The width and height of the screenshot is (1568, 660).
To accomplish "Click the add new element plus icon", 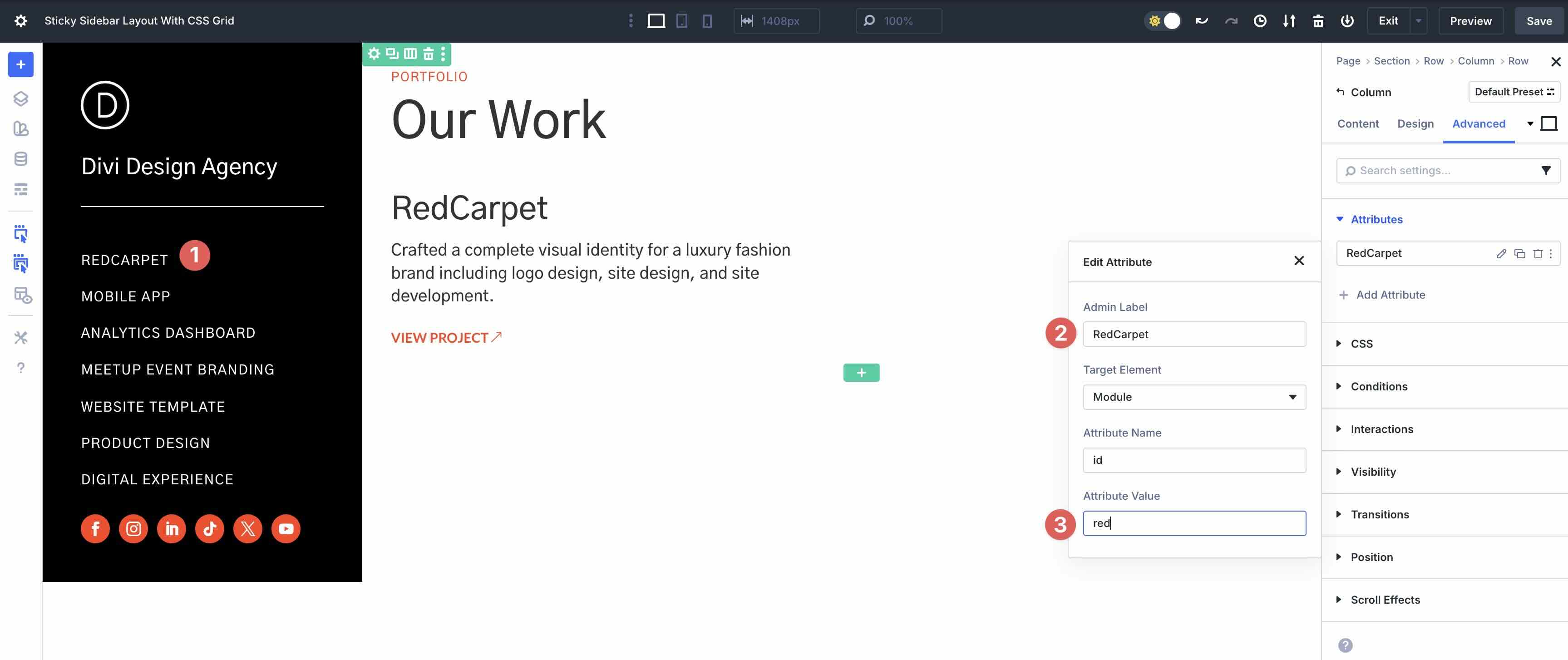I will click(x=861, y=373).
